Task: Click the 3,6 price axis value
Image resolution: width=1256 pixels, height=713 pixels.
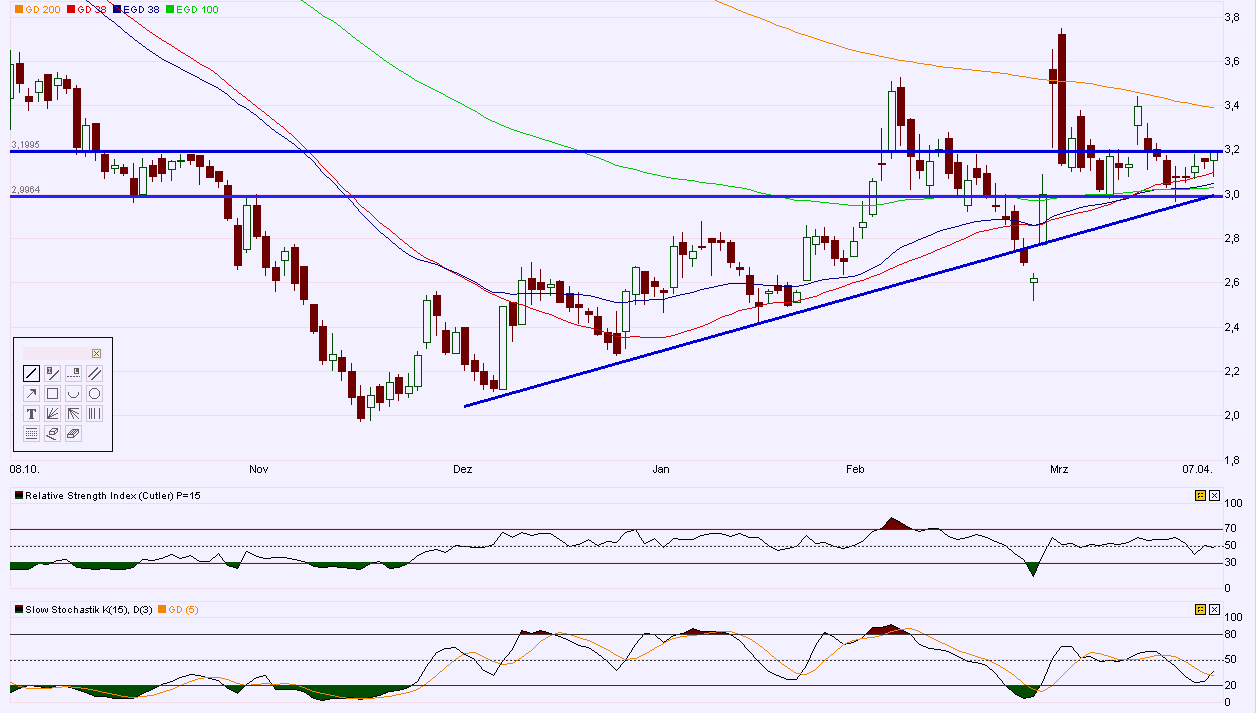Action: (x=1232, y=61)
